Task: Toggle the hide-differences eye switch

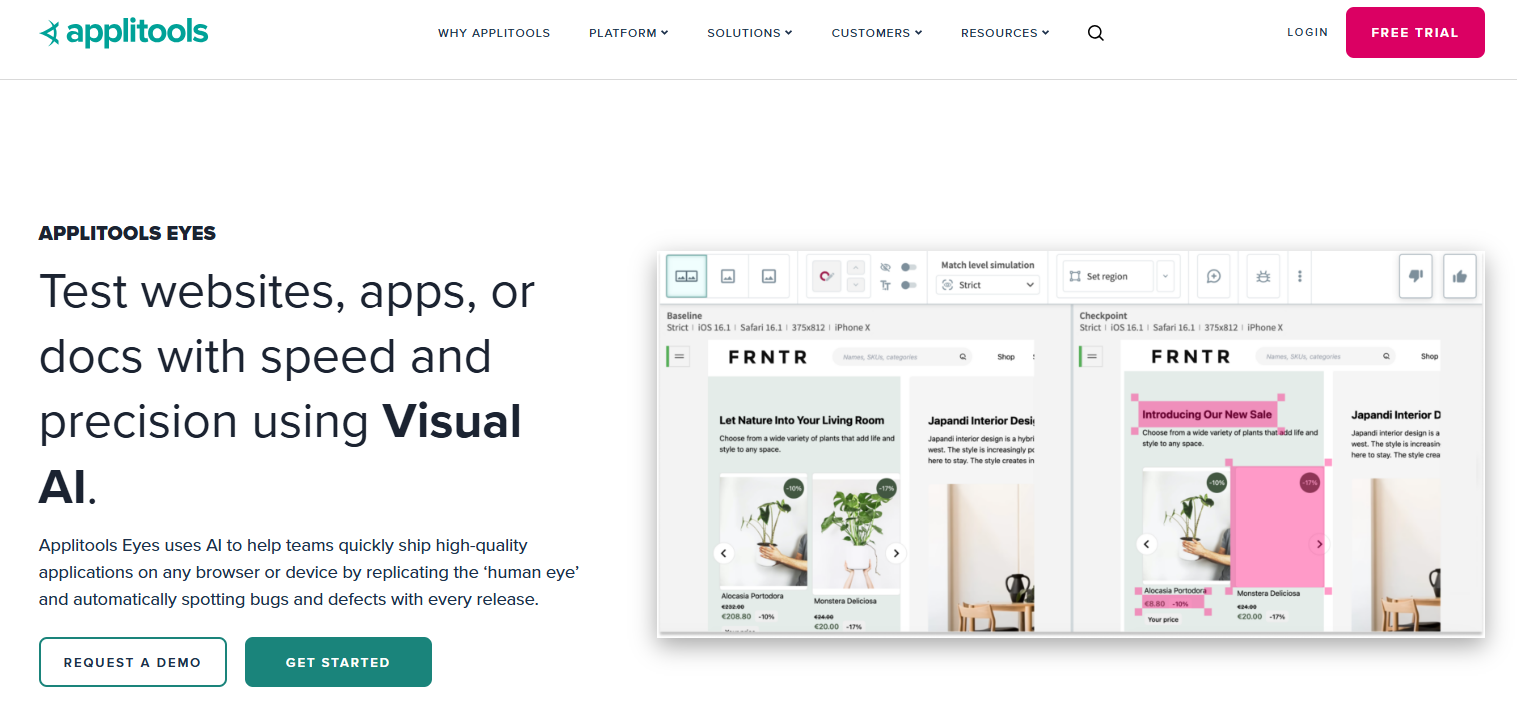Action: tap(908, 267)
